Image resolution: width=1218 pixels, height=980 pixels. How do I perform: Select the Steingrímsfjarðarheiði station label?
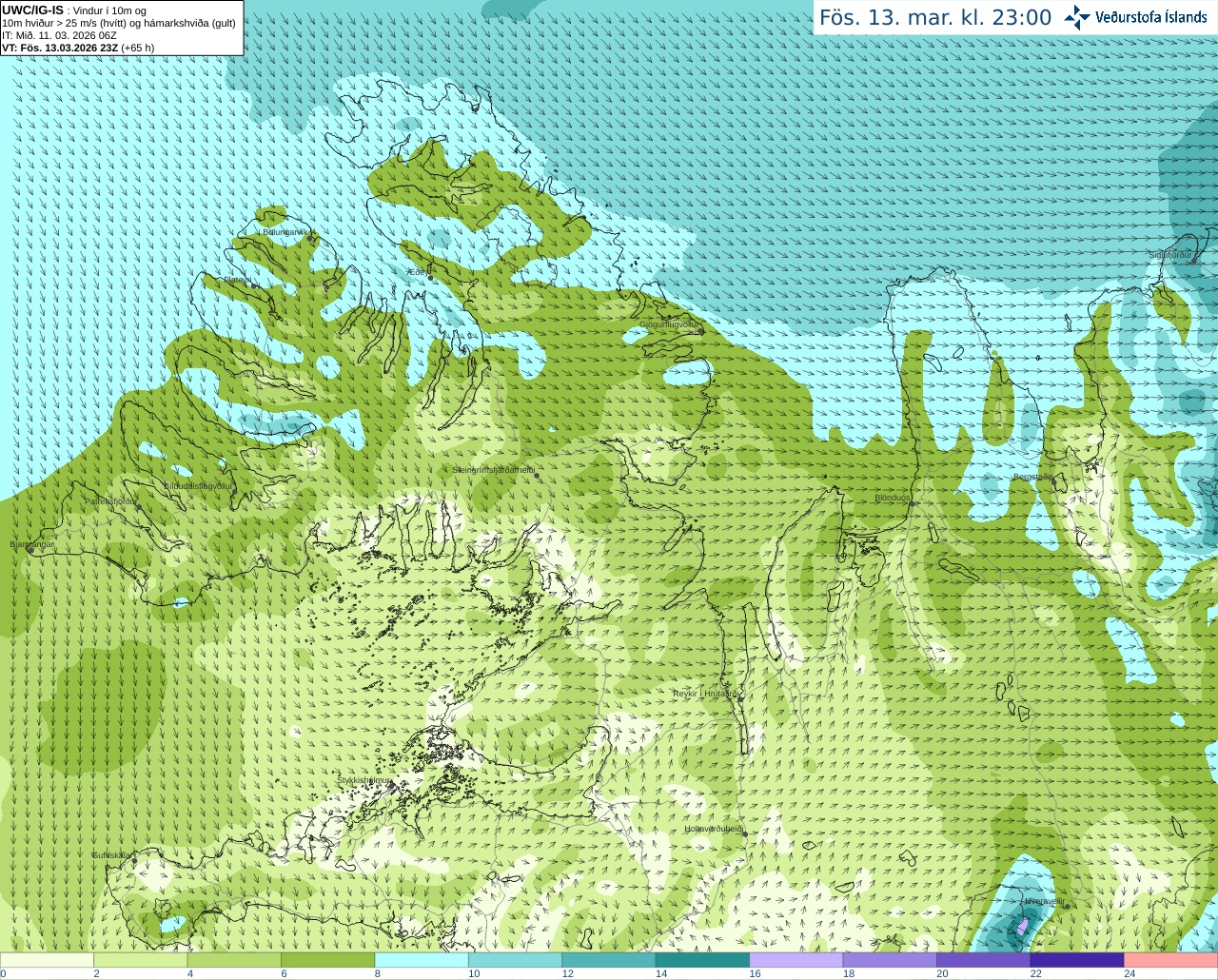[492, 470]
